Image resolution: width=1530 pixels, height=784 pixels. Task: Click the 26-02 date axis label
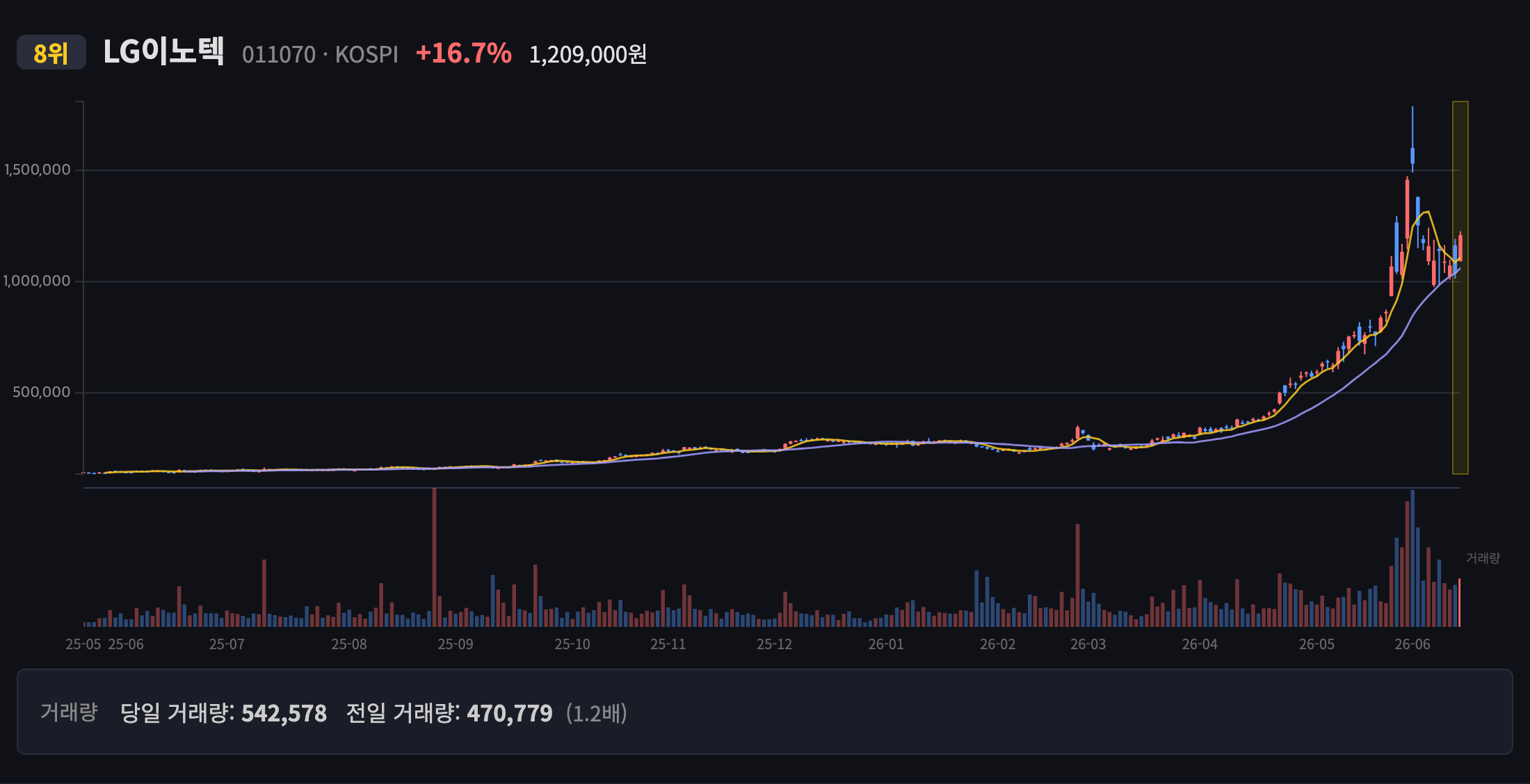[x=998, y=644]
